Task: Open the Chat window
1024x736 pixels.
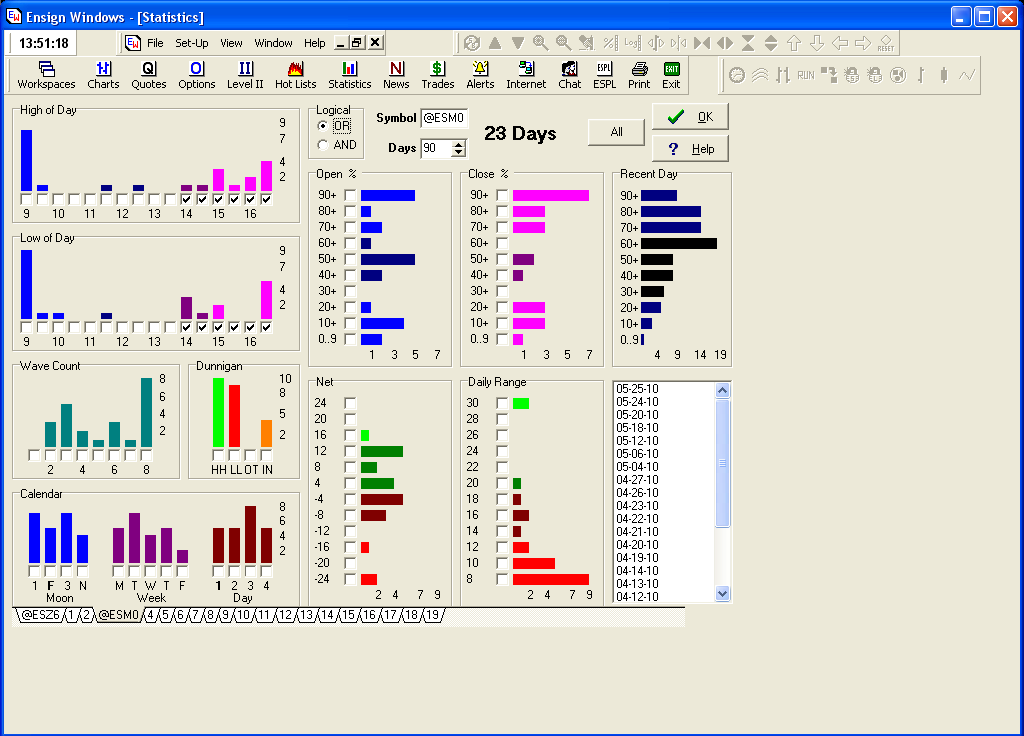Action: pos(569,75)
